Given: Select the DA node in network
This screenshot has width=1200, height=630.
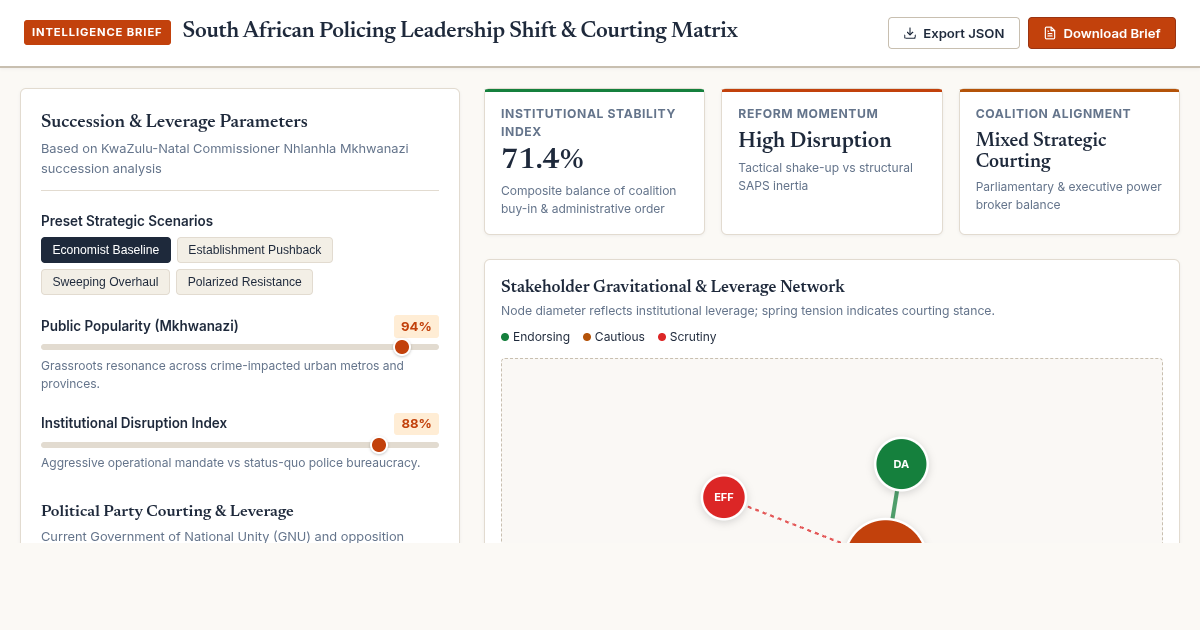Looking at the screenshot, I should (x=901, y=464).
